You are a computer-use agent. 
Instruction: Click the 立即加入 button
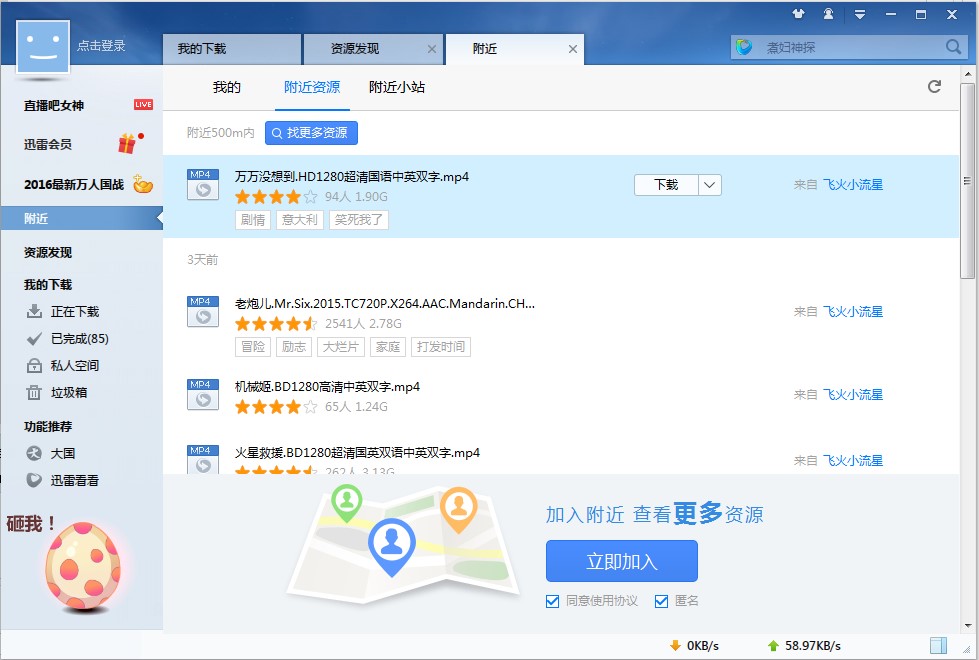(x=621, y=561)
